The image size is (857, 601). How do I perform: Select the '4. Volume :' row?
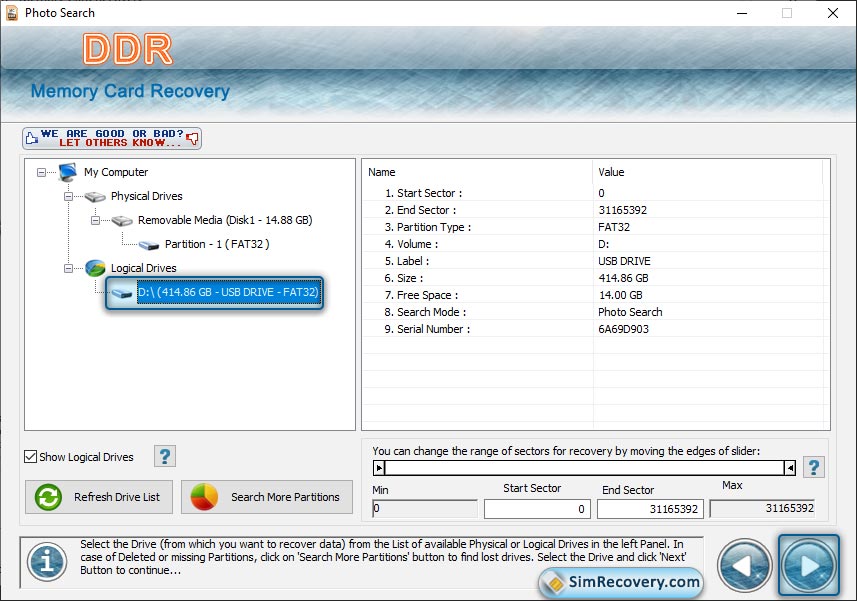click(596, 244)
